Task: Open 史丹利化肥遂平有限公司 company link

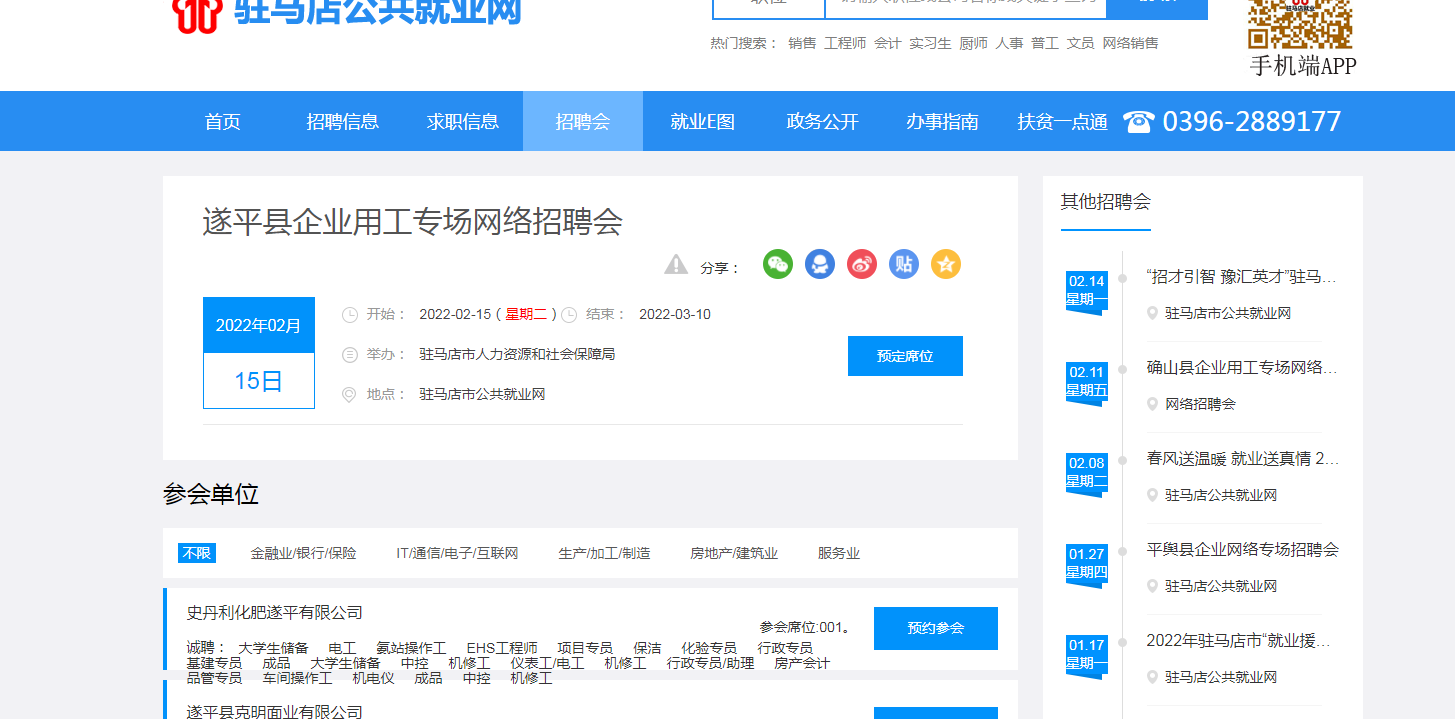Action: [275, 613]
